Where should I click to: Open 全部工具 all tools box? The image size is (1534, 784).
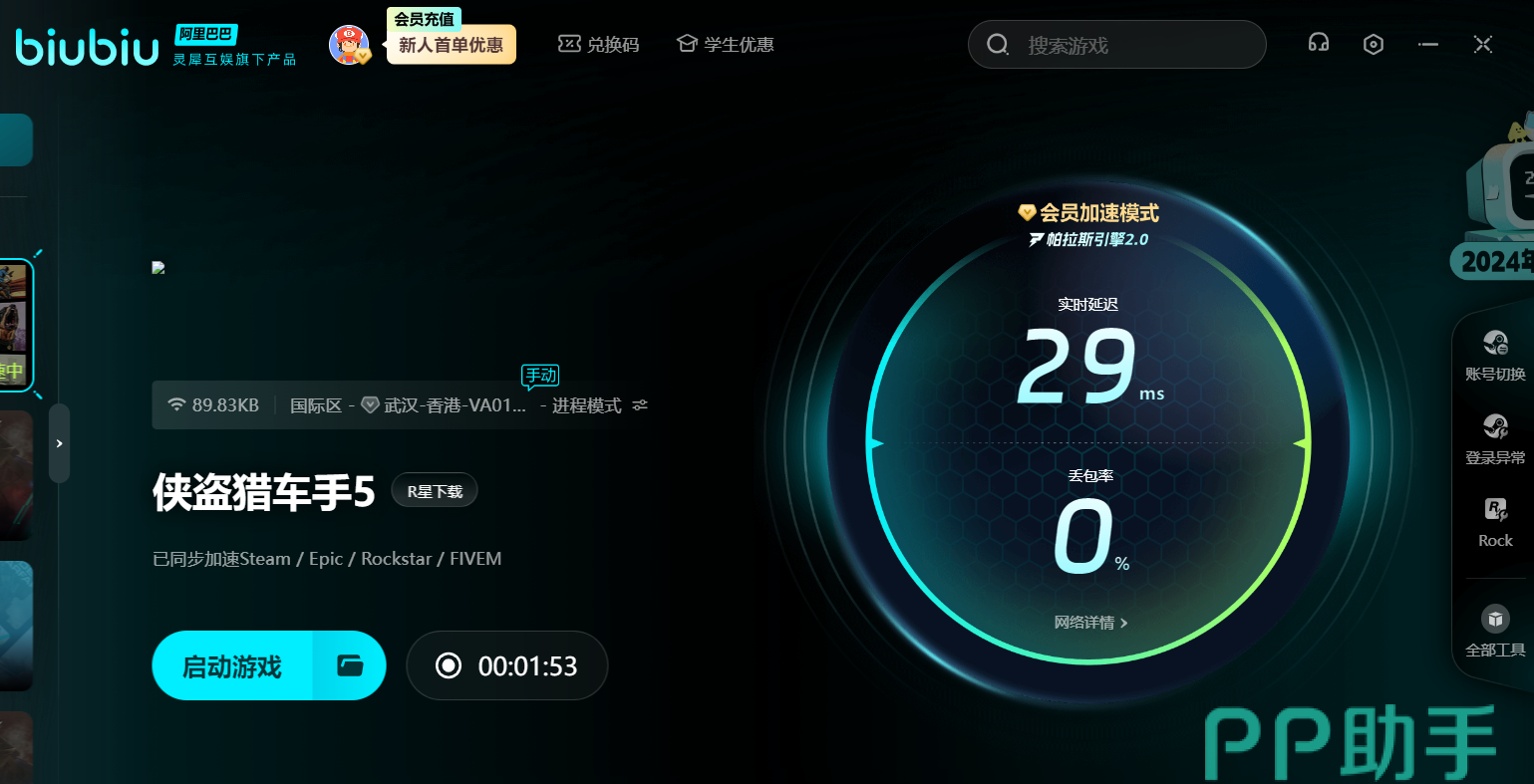1495,632
